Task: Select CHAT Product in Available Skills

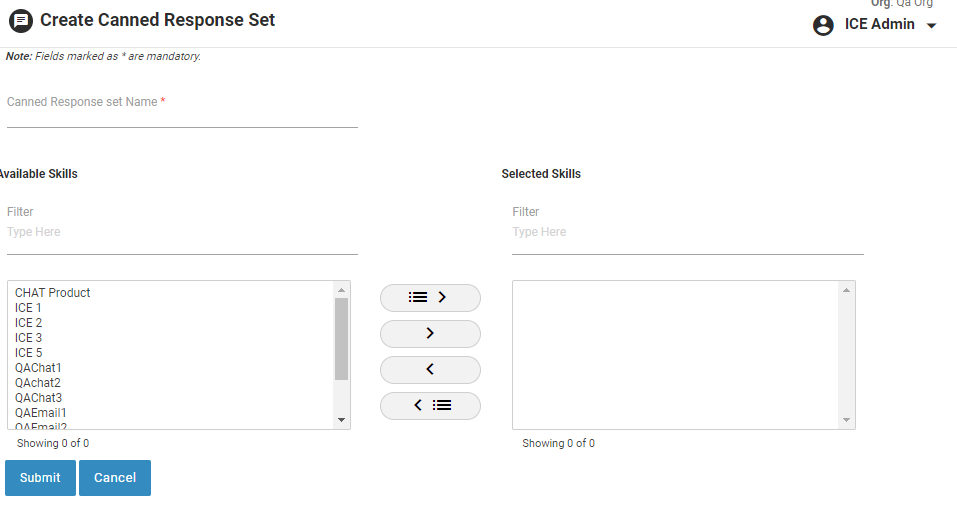Action: click(x=53, y=293)
